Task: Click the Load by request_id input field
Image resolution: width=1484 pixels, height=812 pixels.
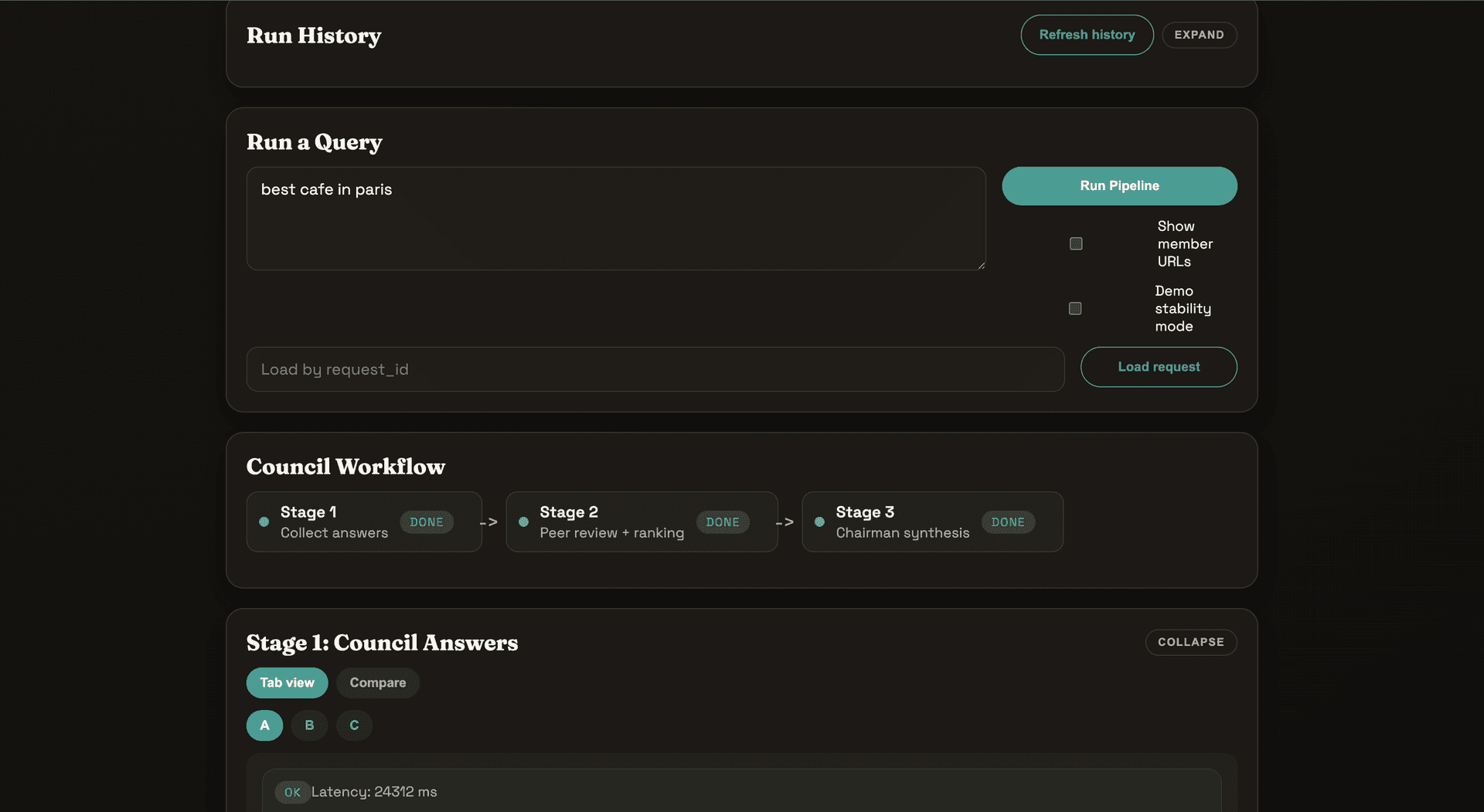Action: pos(655,369)
